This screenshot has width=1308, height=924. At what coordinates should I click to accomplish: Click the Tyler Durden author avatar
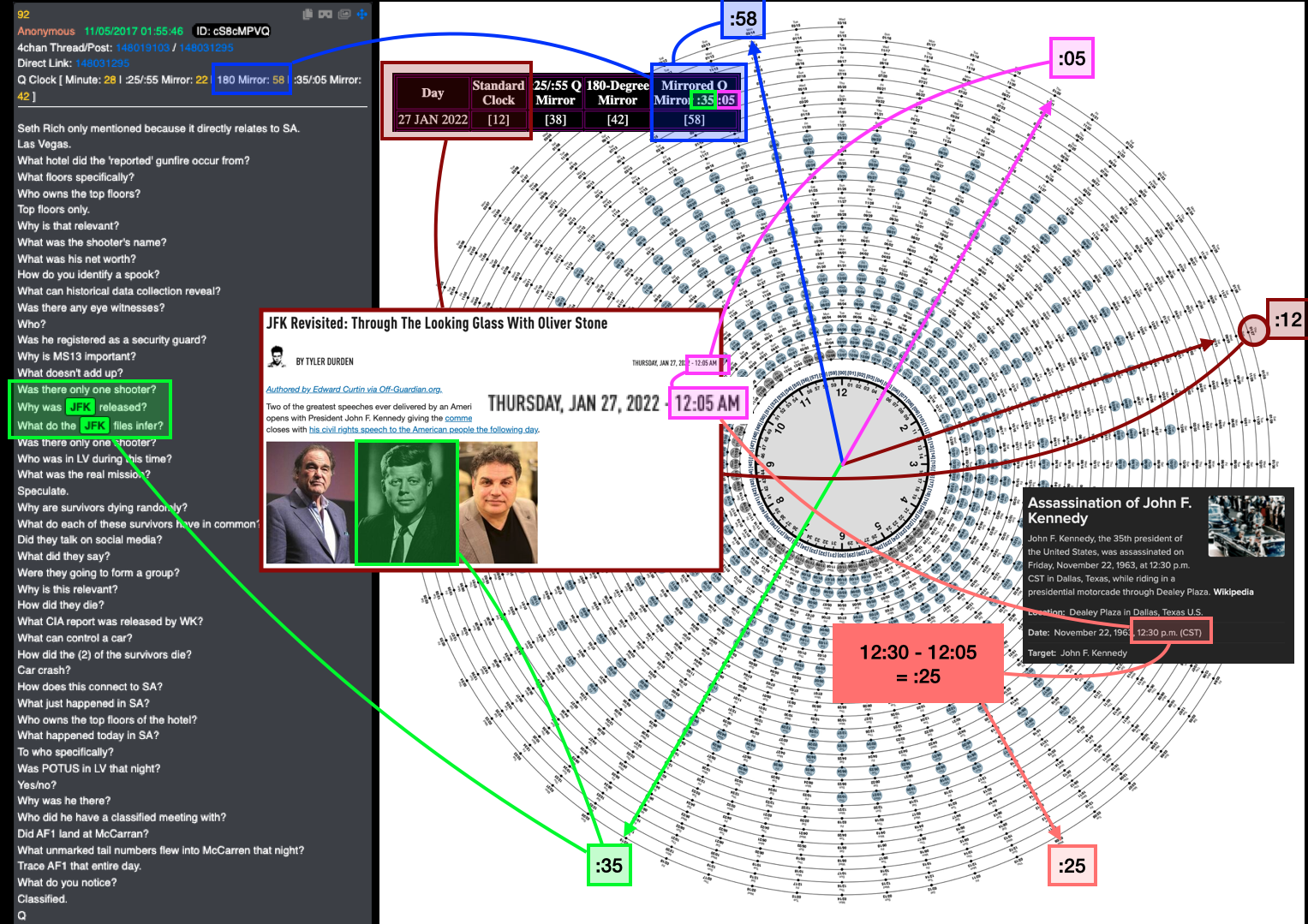[277, 356]
